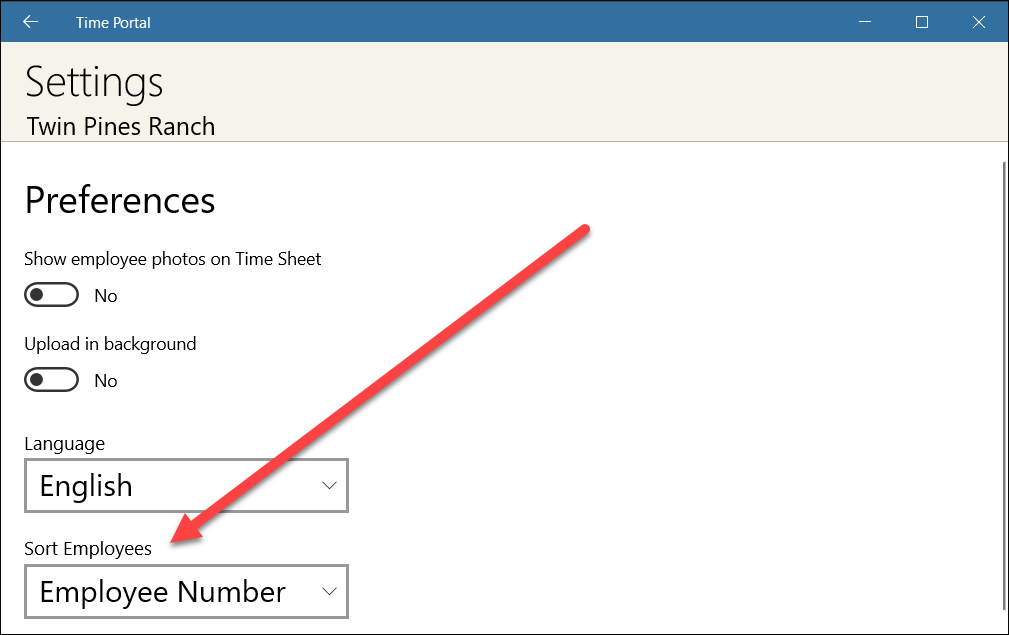Open the Language dropdown showing English

[x=187, y=486]
